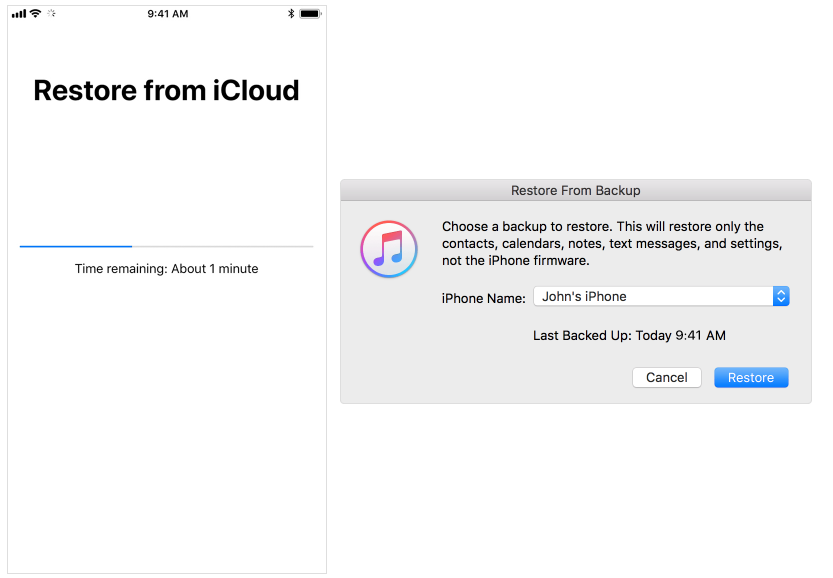Click the Last Backed Up timestamp text

(629, 336)
